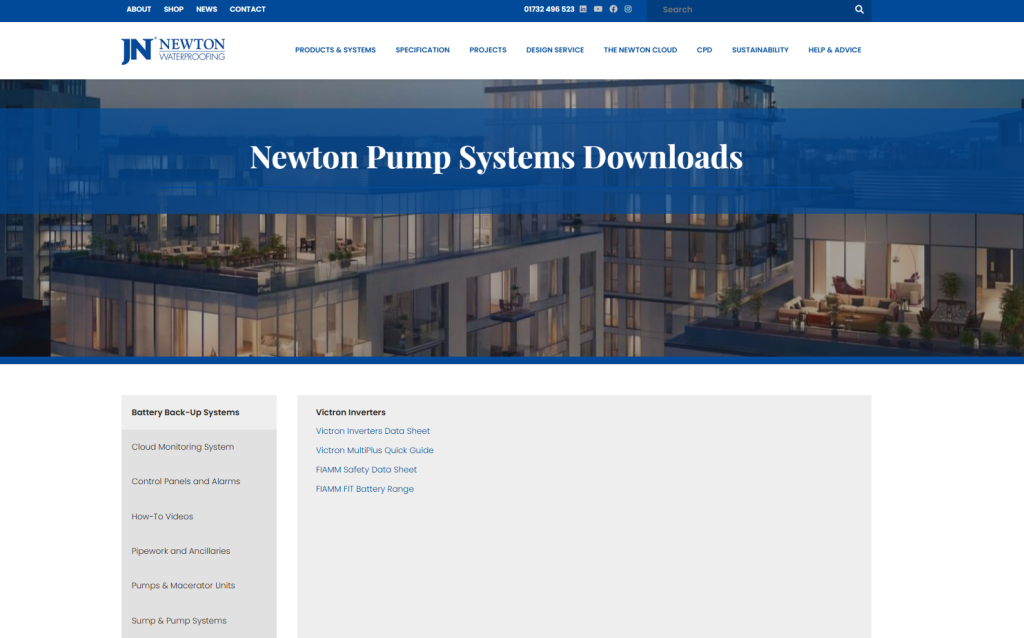Download Victron Inverters Data Sheet
This screenshot has width=1024, height=638.
pos(373,431)
